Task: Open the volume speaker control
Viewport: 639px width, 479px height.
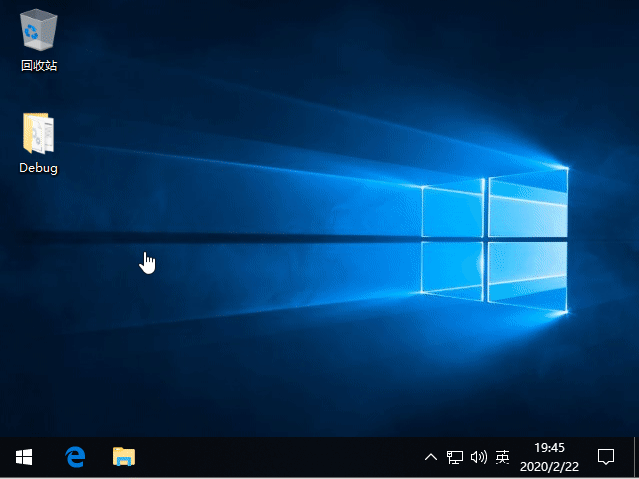Action: click(x=479, y=457)
